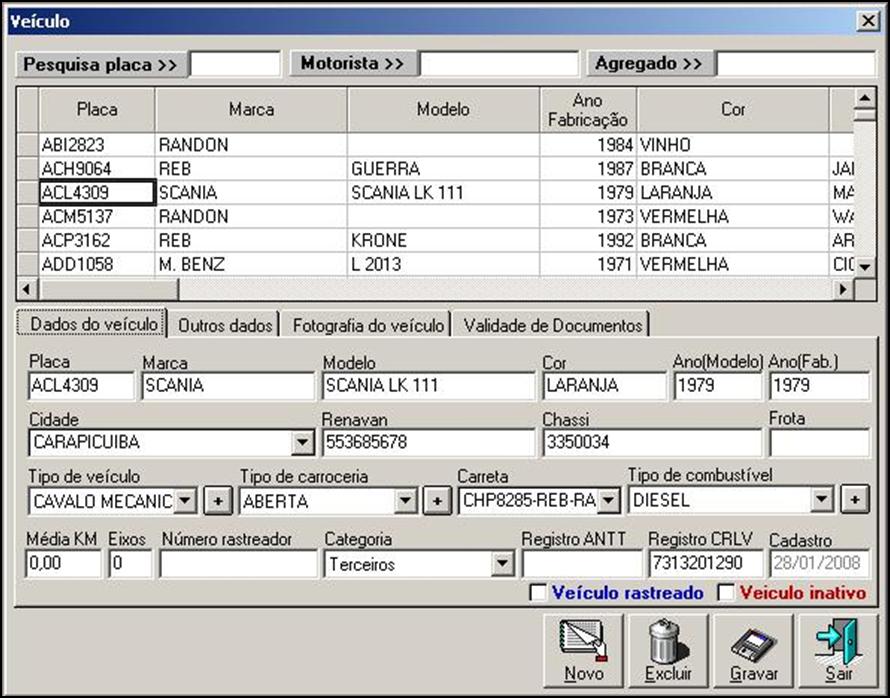
Task: Enable the Veículo rastreado checkbox
Action: click(537, 592)
